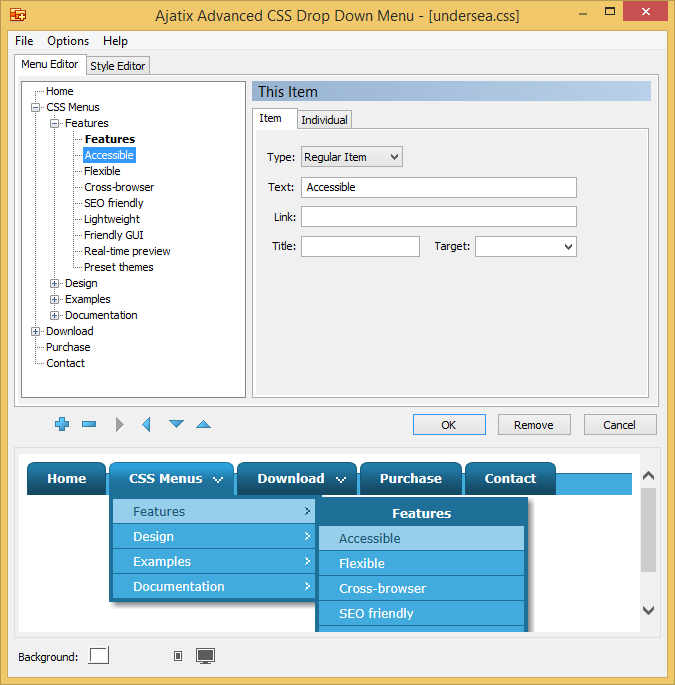Viewport: 675px width, 685px height.
Task: Open the Target dropdown
Action: tap(526, 246)
